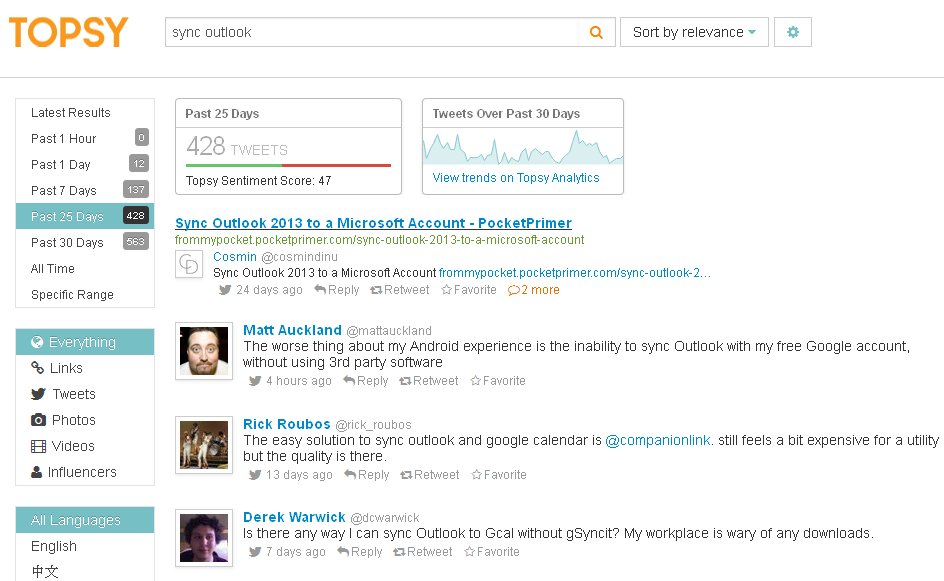Screen dimensions: 944x581
Task: Select Past 1 Hour filter
Action: pyautogui.click(x=85, y=138)
